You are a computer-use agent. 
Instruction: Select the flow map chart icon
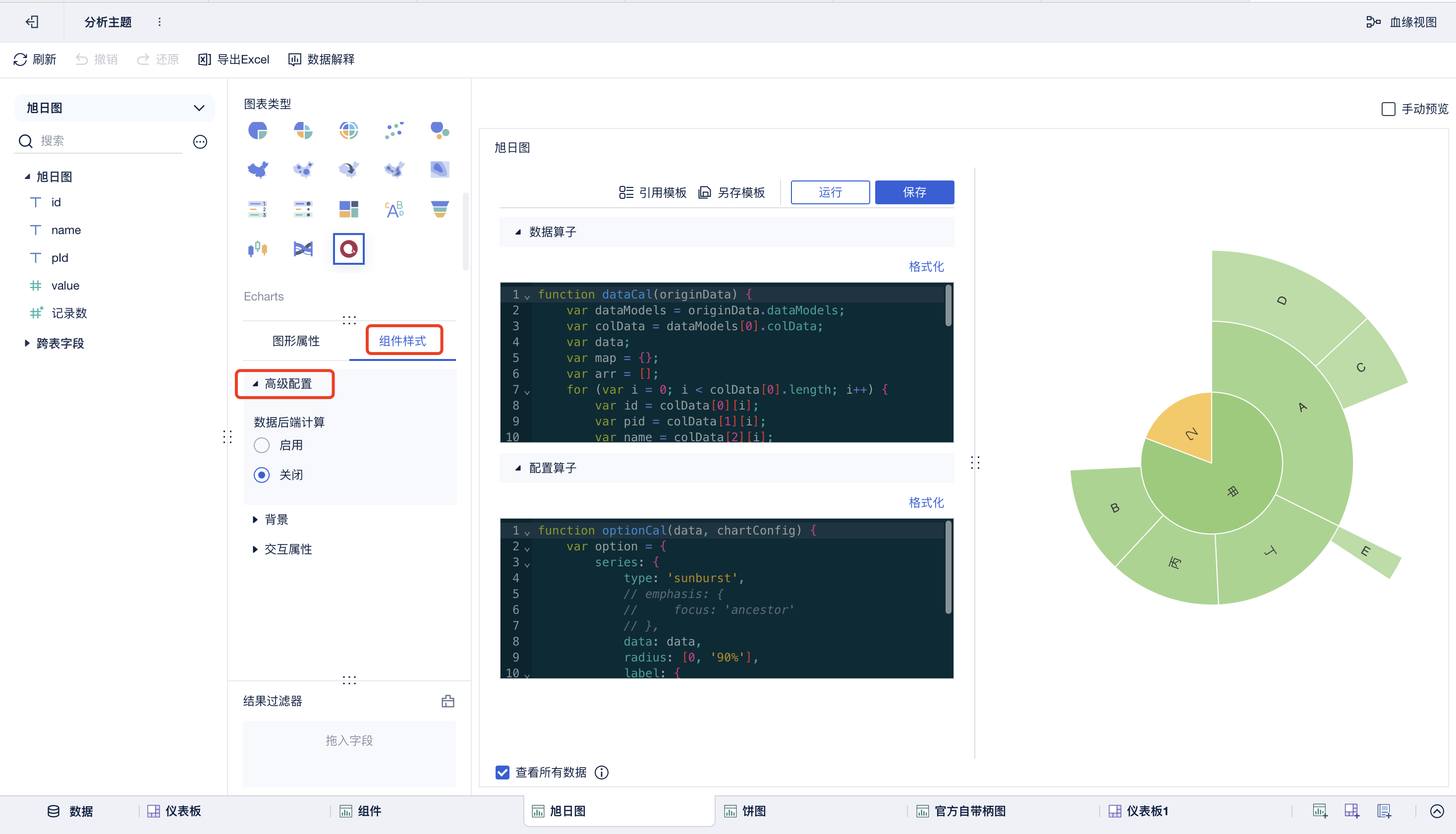348,170
